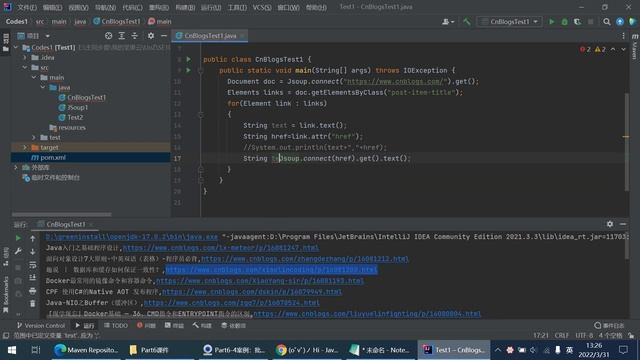Open the 视图(V) menu
Image resolution: width=640 pixels, height=360 pixels.
(x=78, y=7)
